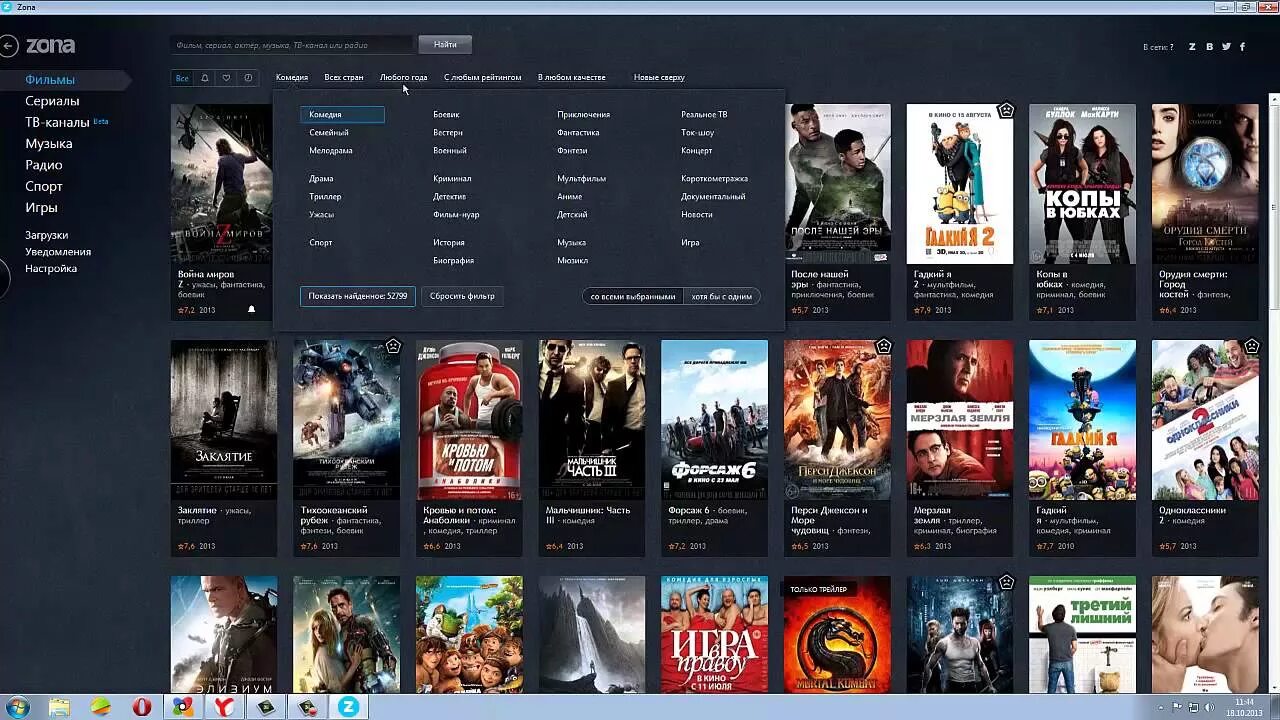
Task: Click the 'Мальчишник: Часть III' title text
Action: tap(588, 515)
